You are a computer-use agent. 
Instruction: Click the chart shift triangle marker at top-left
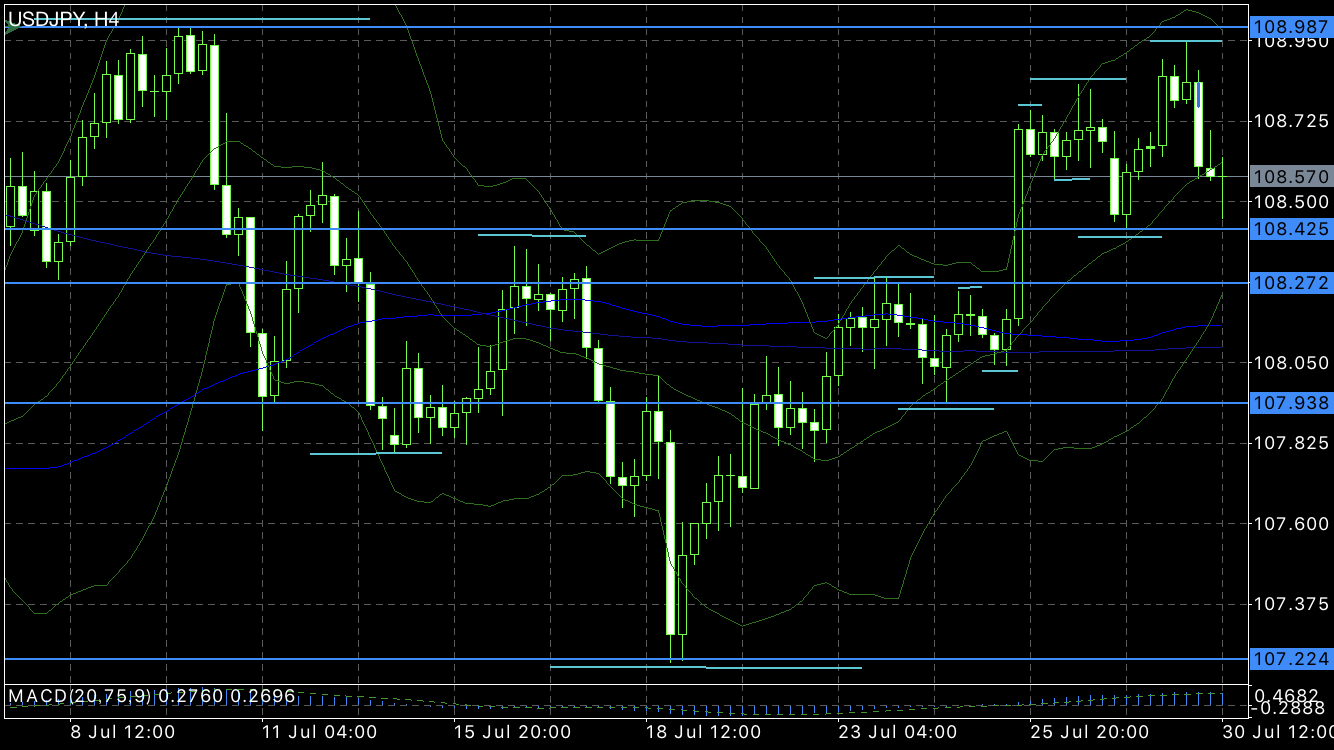point(11,29)
